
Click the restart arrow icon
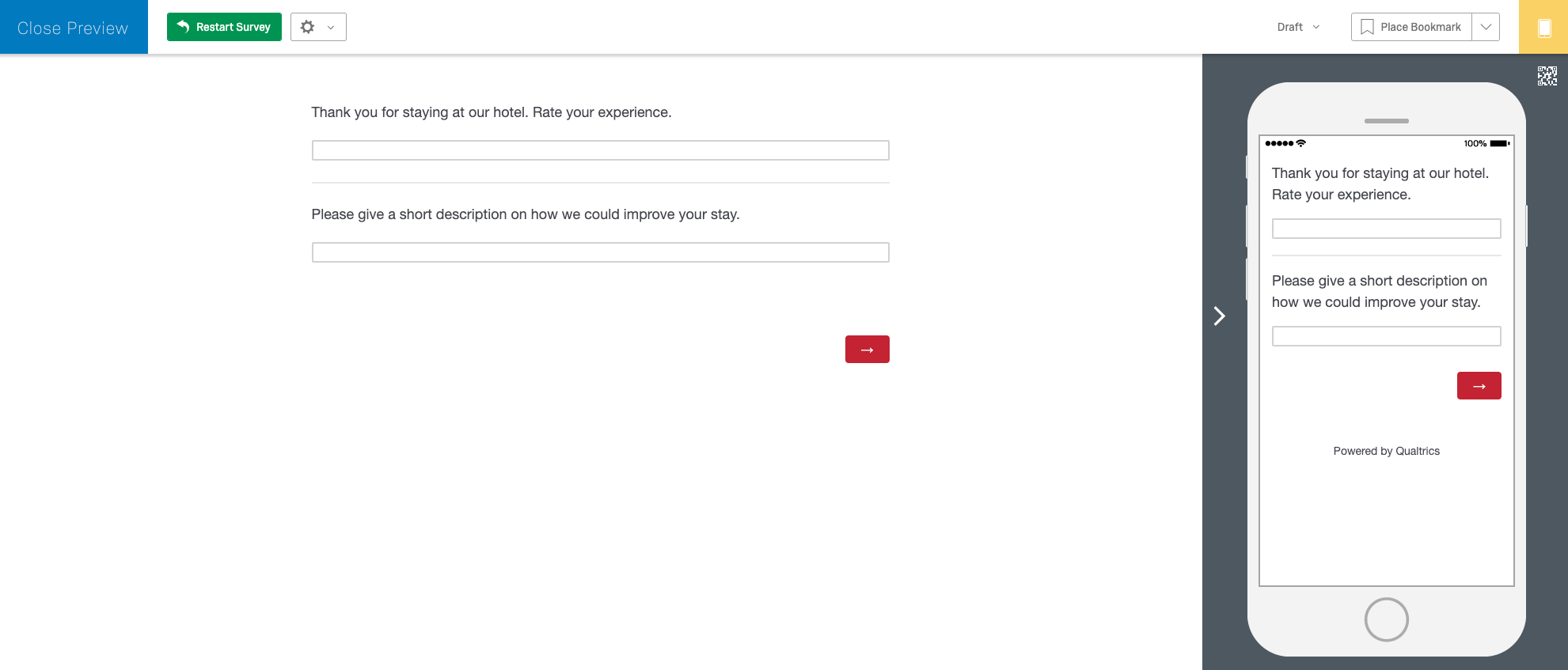[x=183, y=26]
